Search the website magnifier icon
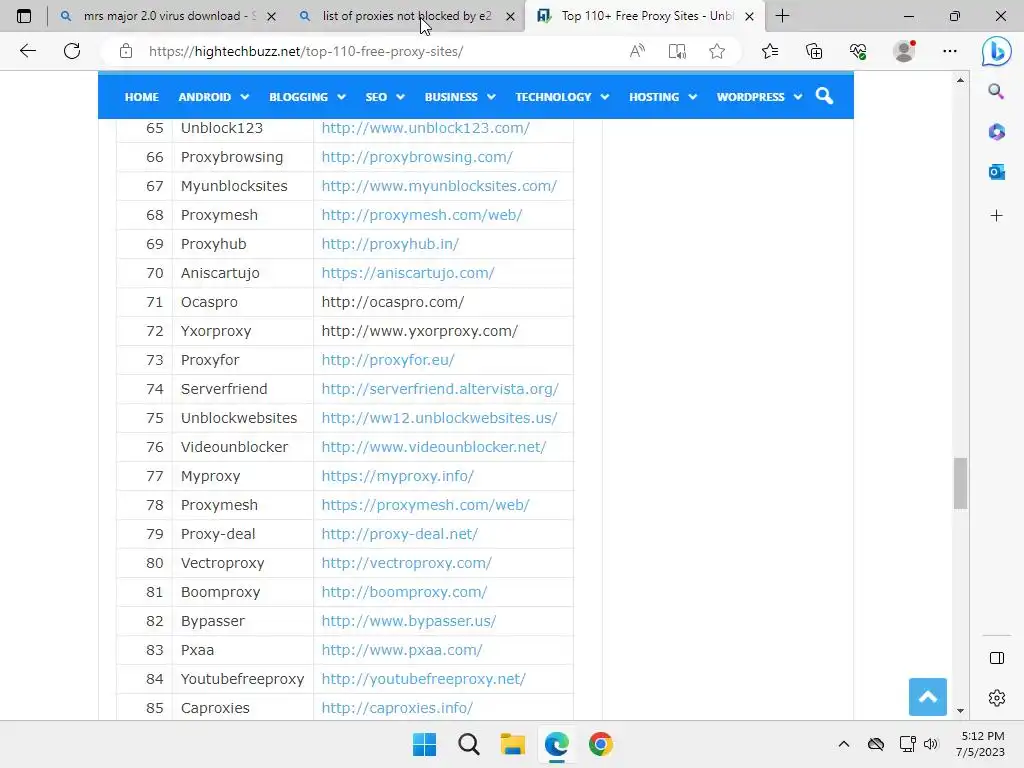This screenshot has width=1024, height=768. (x=824, y=96)
